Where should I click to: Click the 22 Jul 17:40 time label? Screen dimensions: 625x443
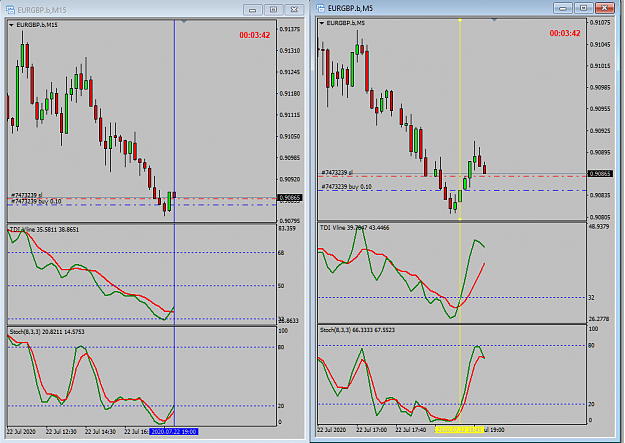pos(411,430)
